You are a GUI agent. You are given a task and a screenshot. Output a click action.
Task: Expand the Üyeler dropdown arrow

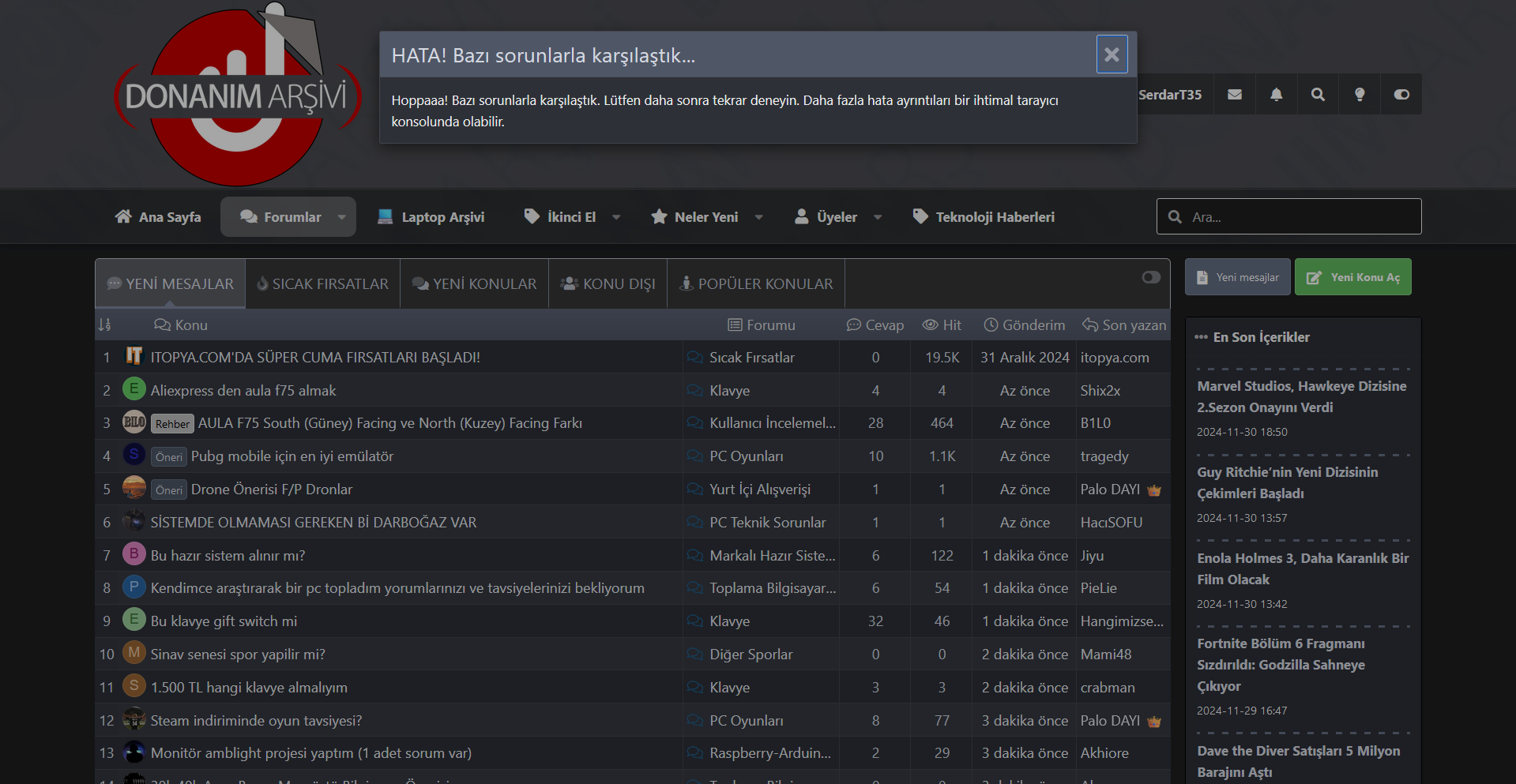877,217
